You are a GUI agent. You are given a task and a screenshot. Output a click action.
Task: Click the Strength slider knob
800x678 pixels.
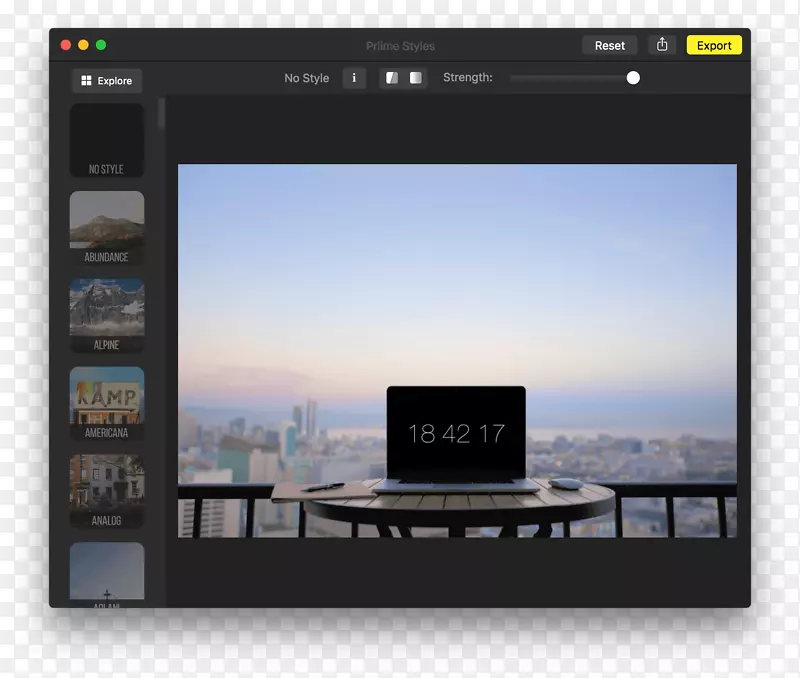click(x=633, y=78)
